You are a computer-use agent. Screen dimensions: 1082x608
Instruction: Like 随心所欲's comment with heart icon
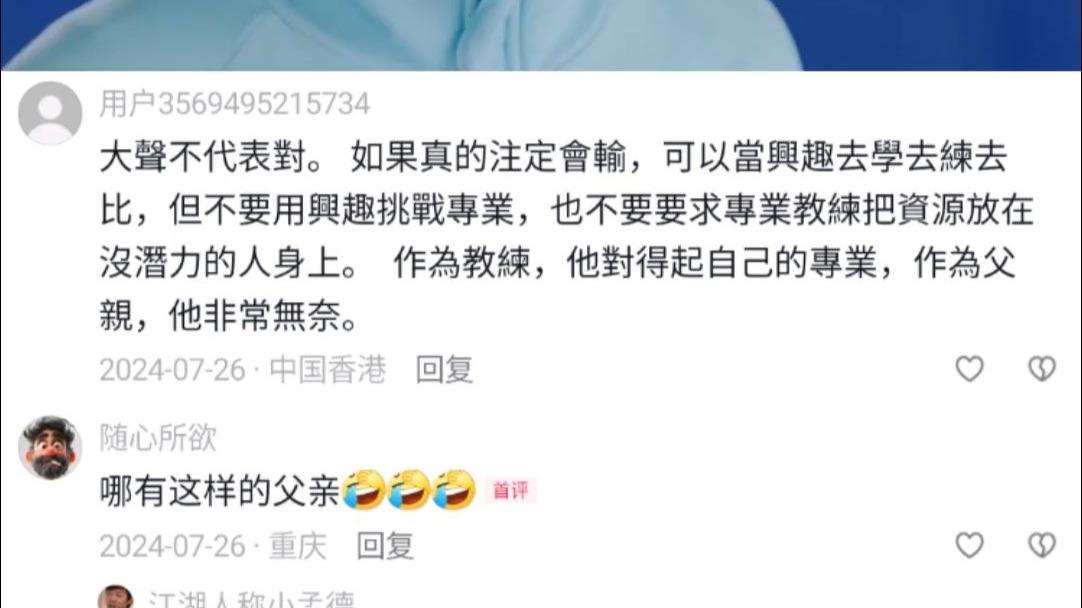[969, 545]
